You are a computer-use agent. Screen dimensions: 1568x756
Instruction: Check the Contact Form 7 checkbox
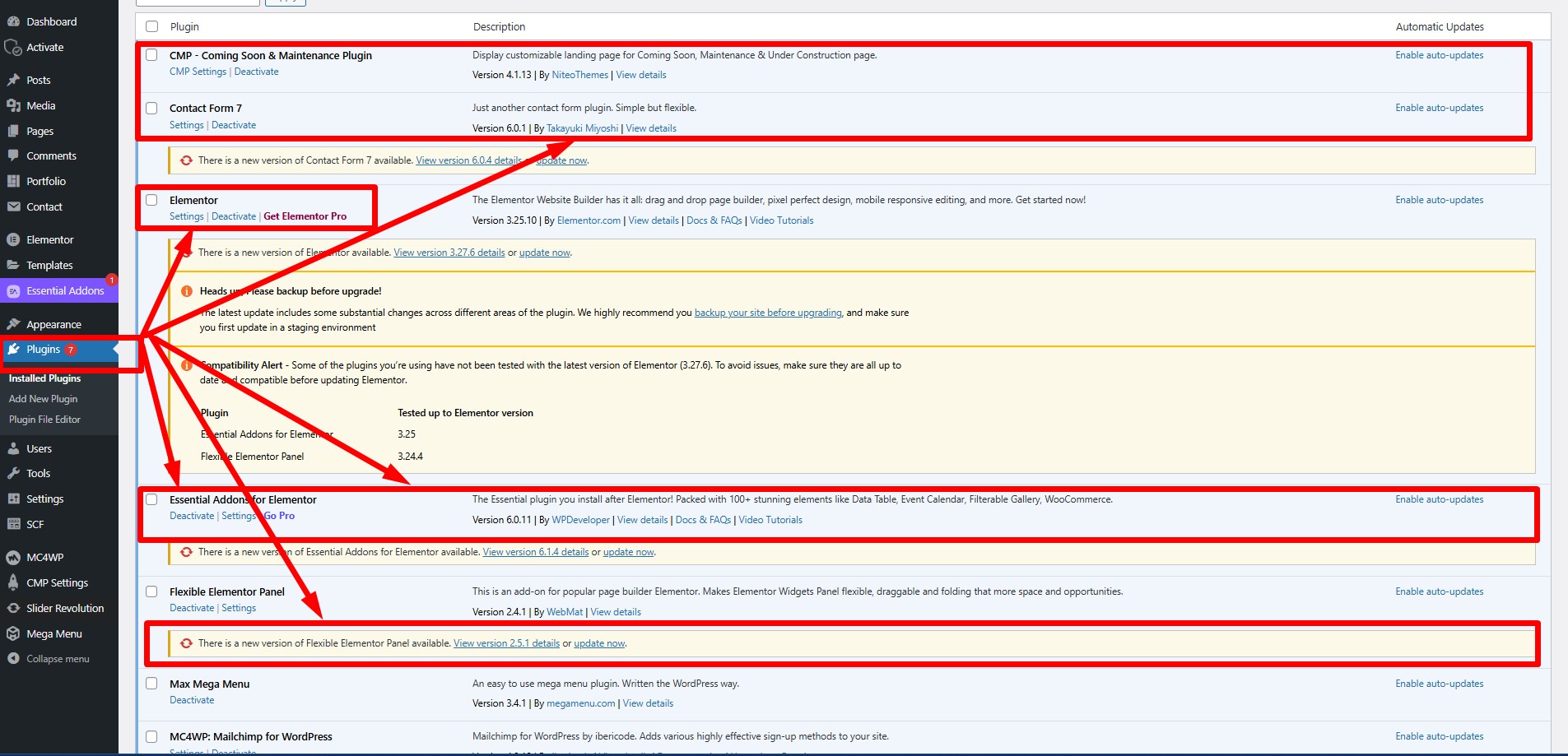tap(151, 108)
